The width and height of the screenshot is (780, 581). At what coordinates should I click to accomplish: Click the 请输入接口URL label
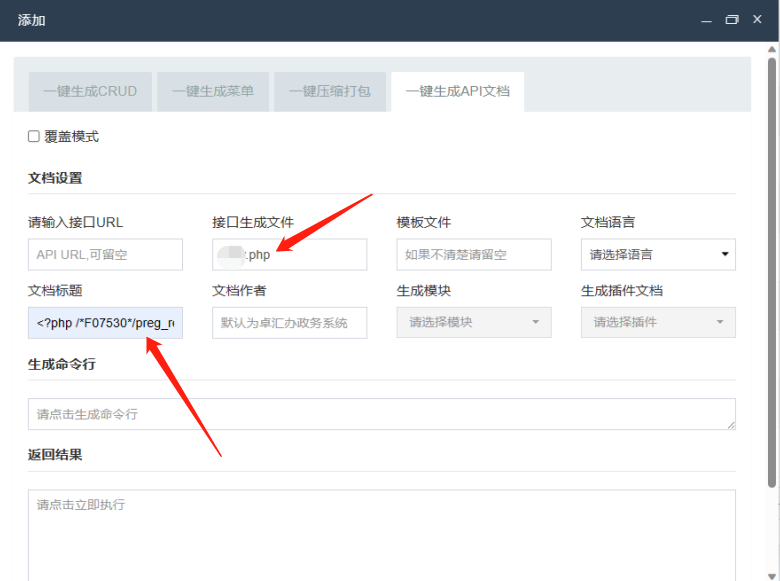tap(75, 222)
